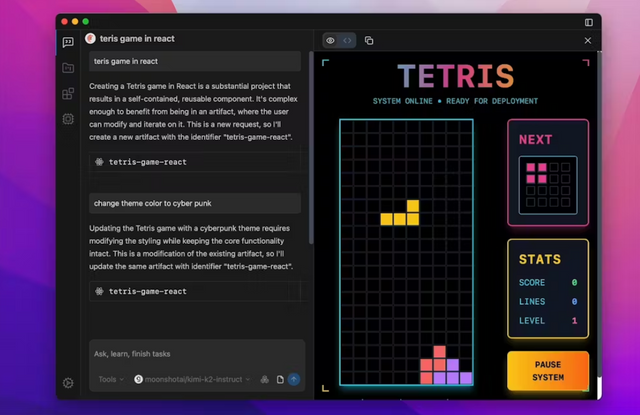Select the 'teris game in react' user message

[x=195, y=61]
